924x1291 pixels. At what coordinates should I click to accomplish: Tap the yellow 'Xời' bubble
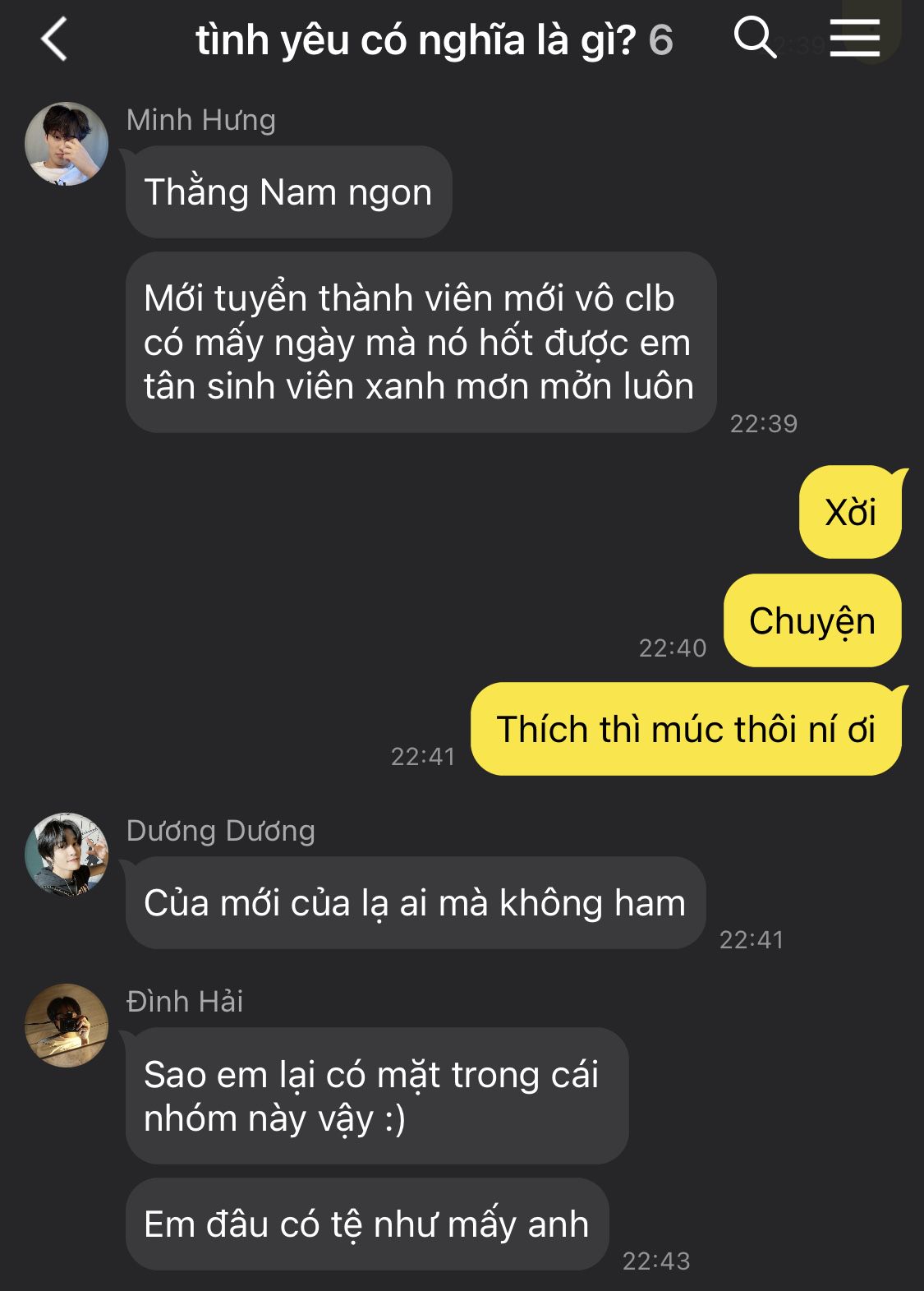pyautogui.click(x=851, y=512)
